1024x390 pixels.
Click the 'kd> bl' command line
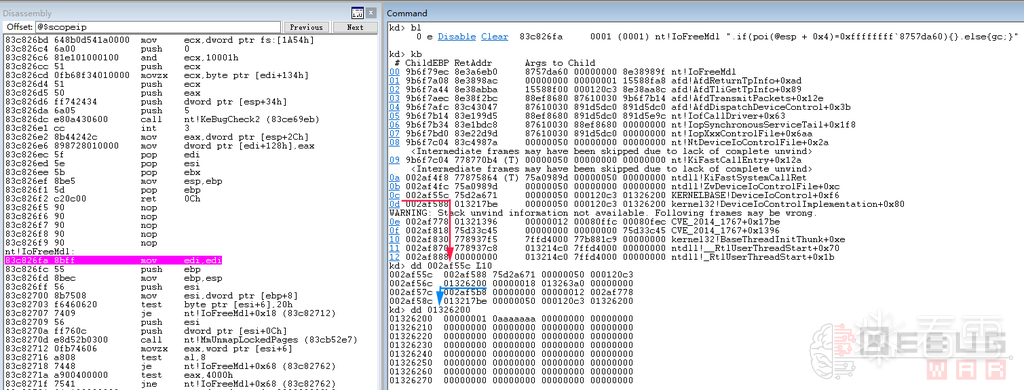pos(406,28)
